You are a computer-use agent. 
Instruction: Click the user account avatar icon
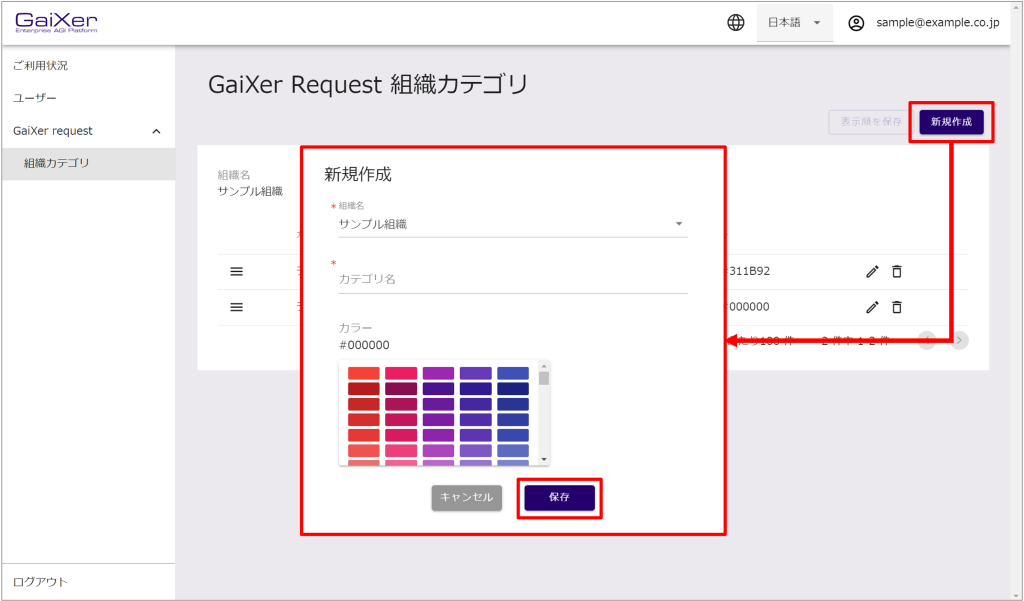pyautogui.click(x=856, y=23)
